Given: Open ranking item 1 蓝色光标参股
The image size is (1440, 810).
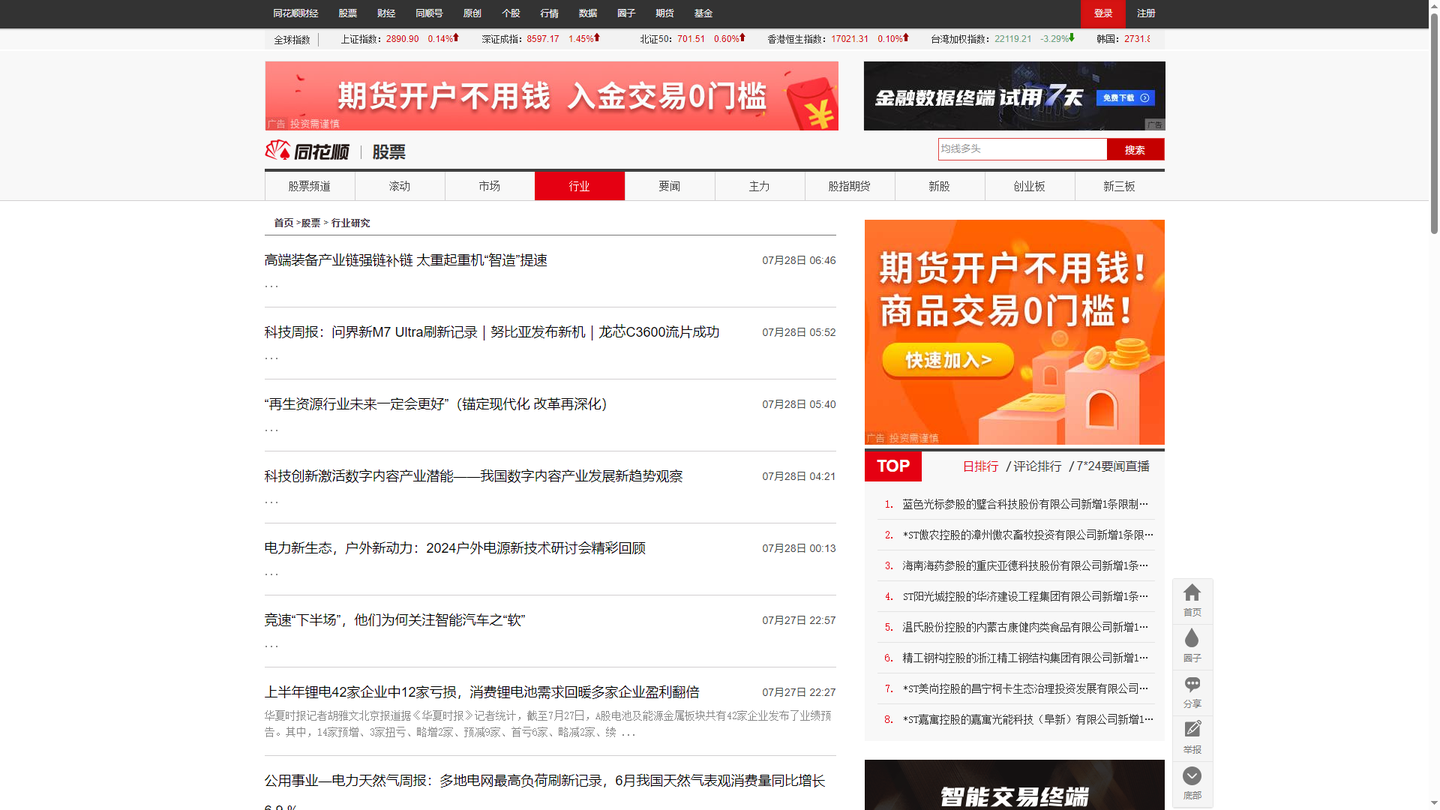Looking at the screenshot, I should [1025, 504].
